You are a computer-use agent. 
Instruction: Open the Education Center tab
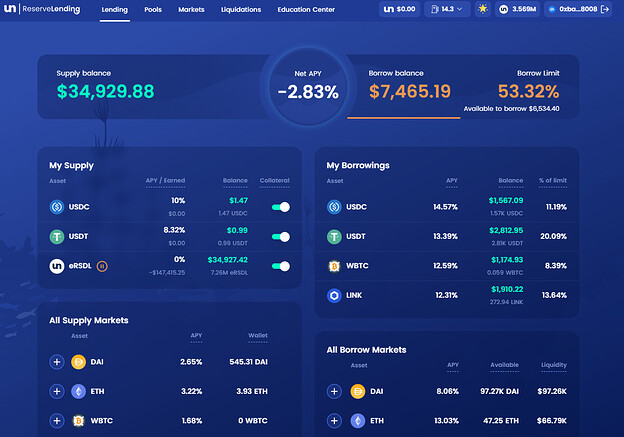(x=306, y=10)
